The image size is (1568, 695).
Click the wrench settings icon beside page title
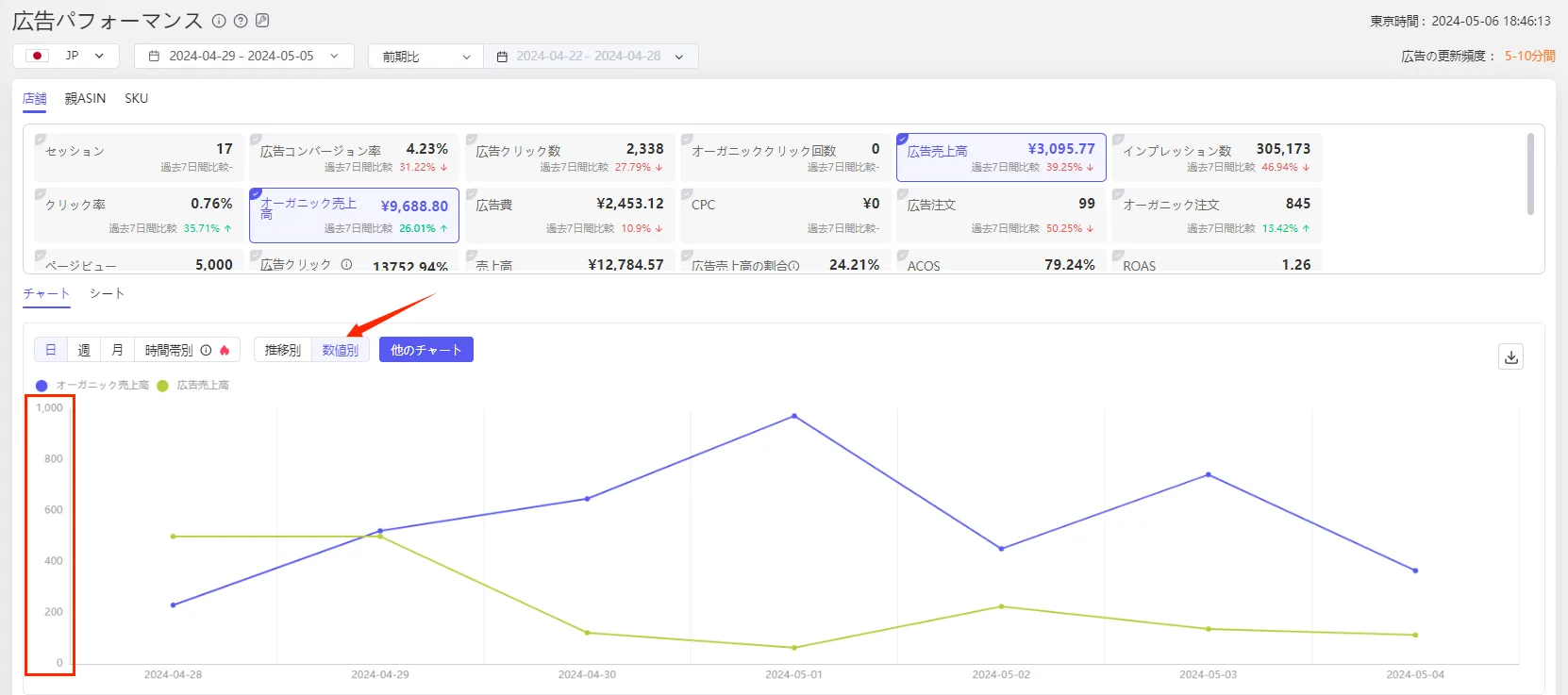262,21
